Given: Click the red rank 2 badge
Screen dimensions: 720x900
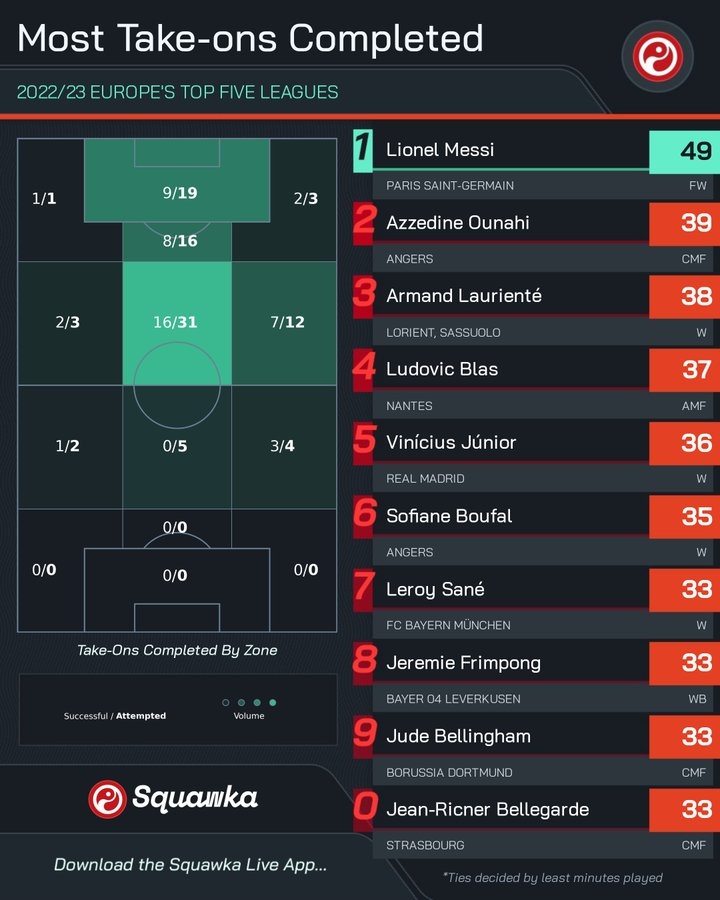Looking at the screenshot, I should coord(364,223).
